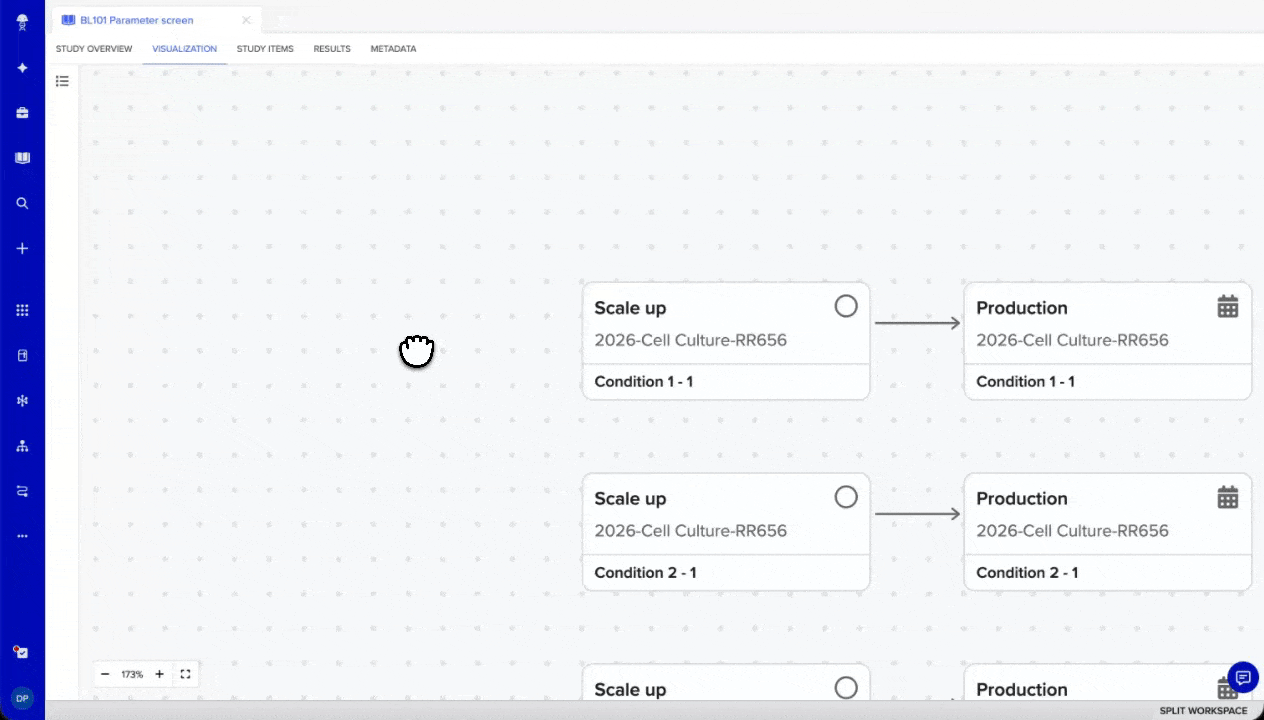Click 2026-Cell Culture-RR656 in Scale up Condition 2 - 1
Viewport: 1264px width, 720px height.
(x=691, y=531)
